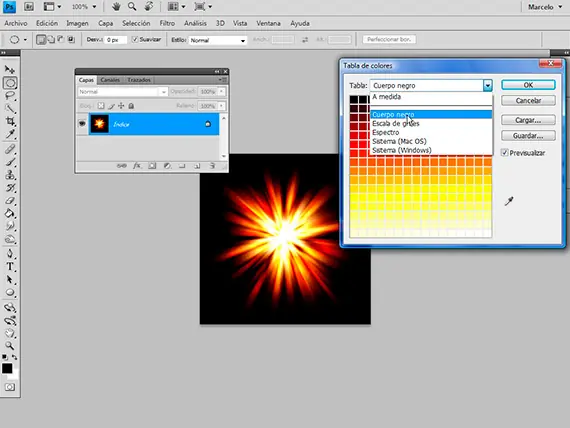Click OK in Tabla de colores
This screenshot has width=570, height=428.
[x=528, y=85]
